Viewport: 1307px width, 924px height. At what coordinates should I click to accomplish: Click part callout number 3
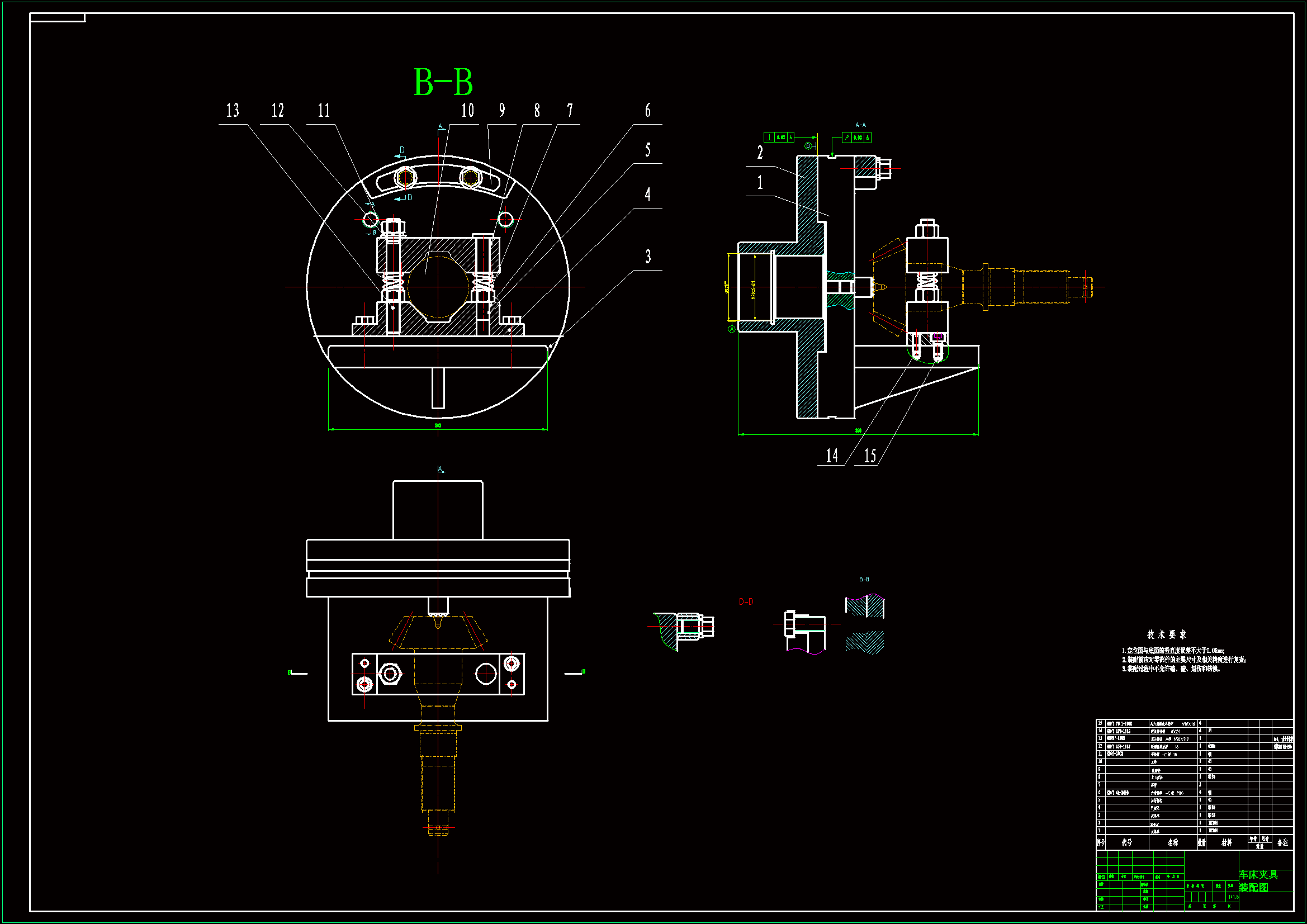click(648, 257)
